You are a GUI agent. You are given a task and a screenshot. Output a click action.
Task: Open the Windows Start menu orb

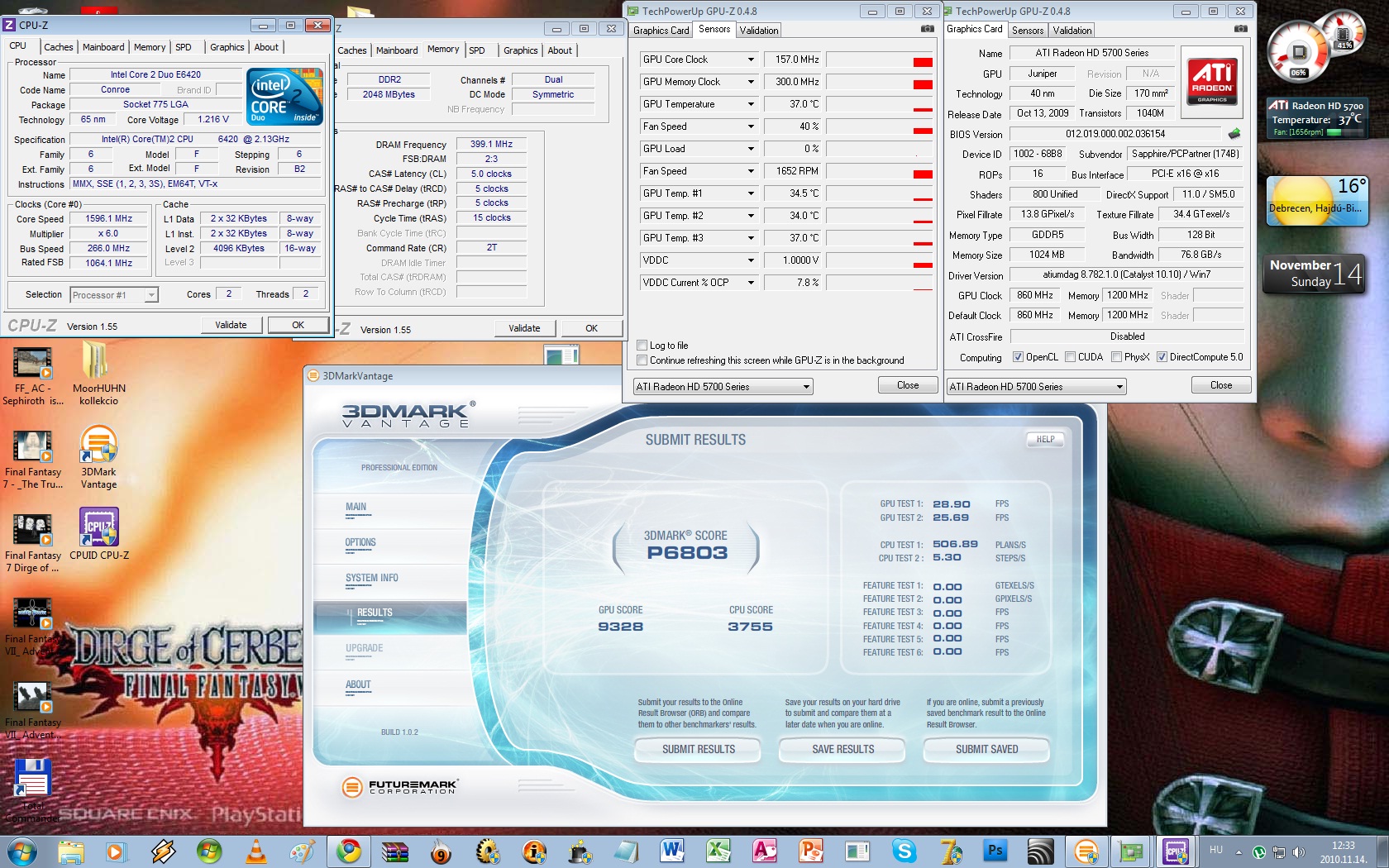(21, 851)
